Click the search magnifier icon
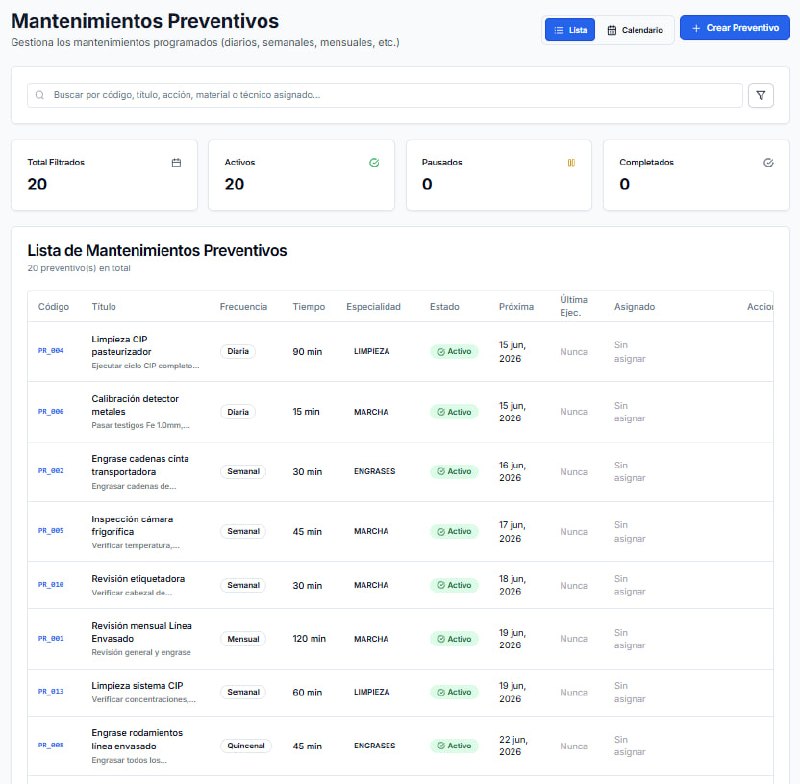800x784 pixels. point(40,95)
